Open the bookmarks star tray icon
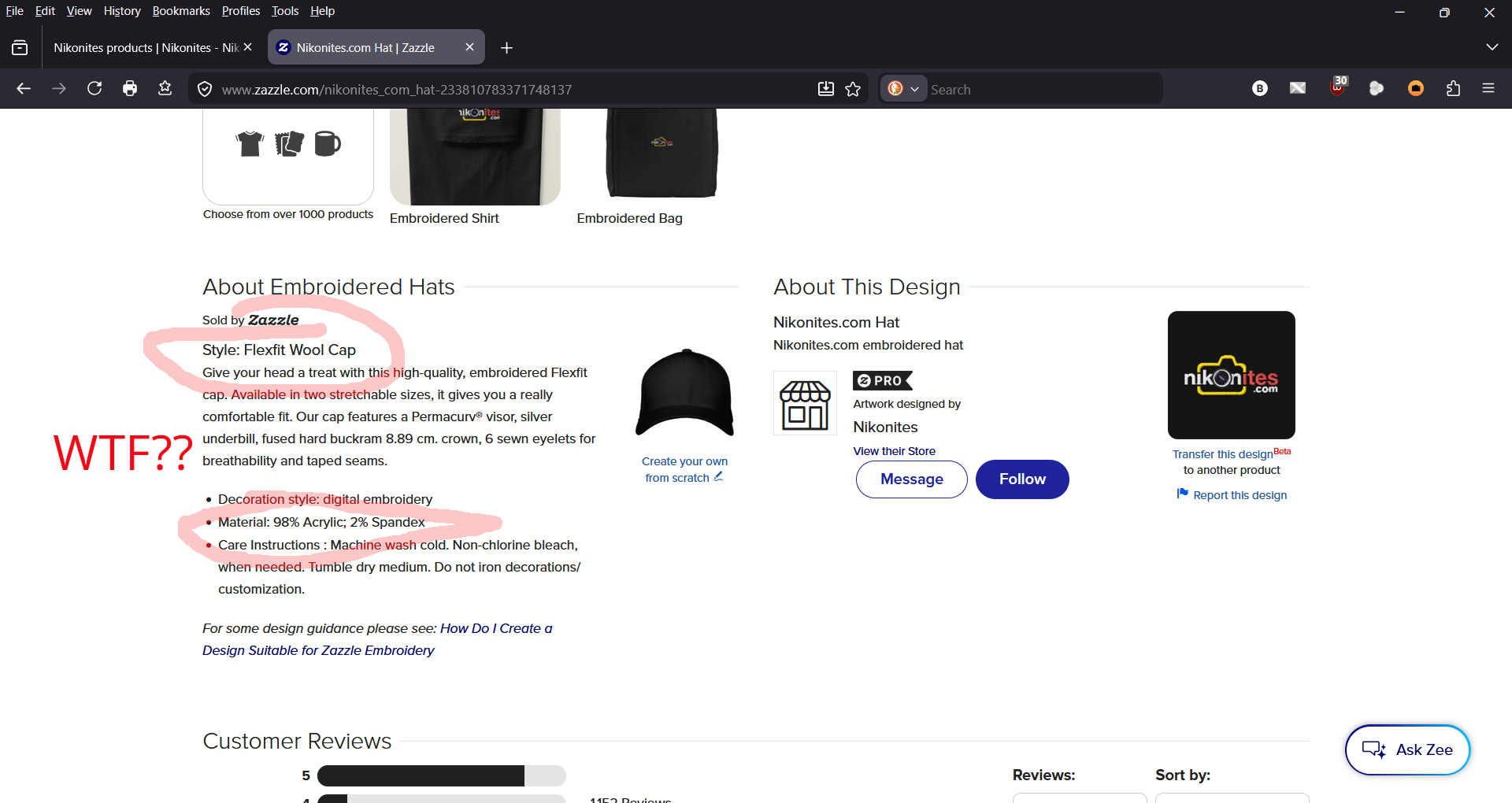The image size is (1512, 803). (165, 89)
